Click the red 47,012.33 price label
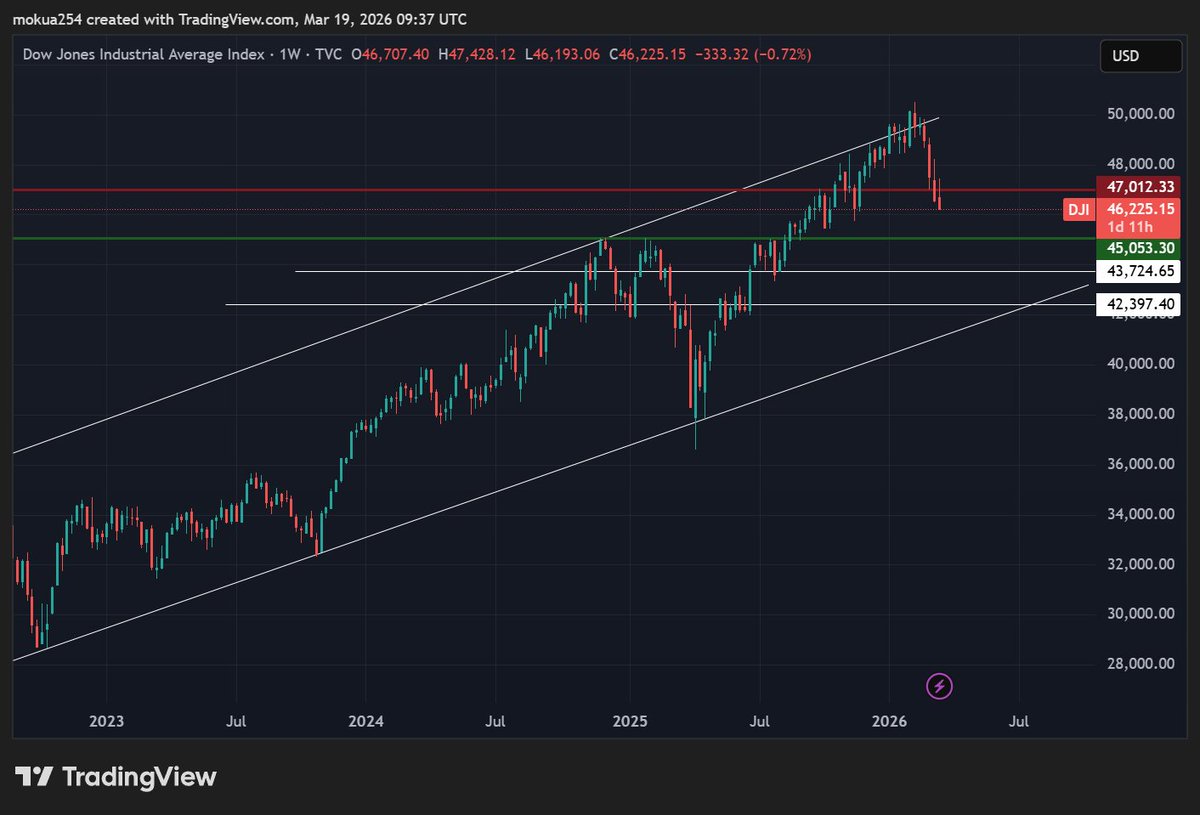1200x815 pixels. tap(1139, 187)
